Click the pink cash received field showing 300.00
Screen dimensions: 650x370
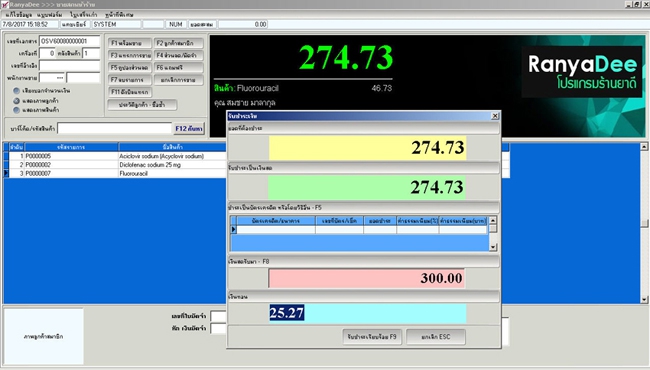(x=366, y=278)
